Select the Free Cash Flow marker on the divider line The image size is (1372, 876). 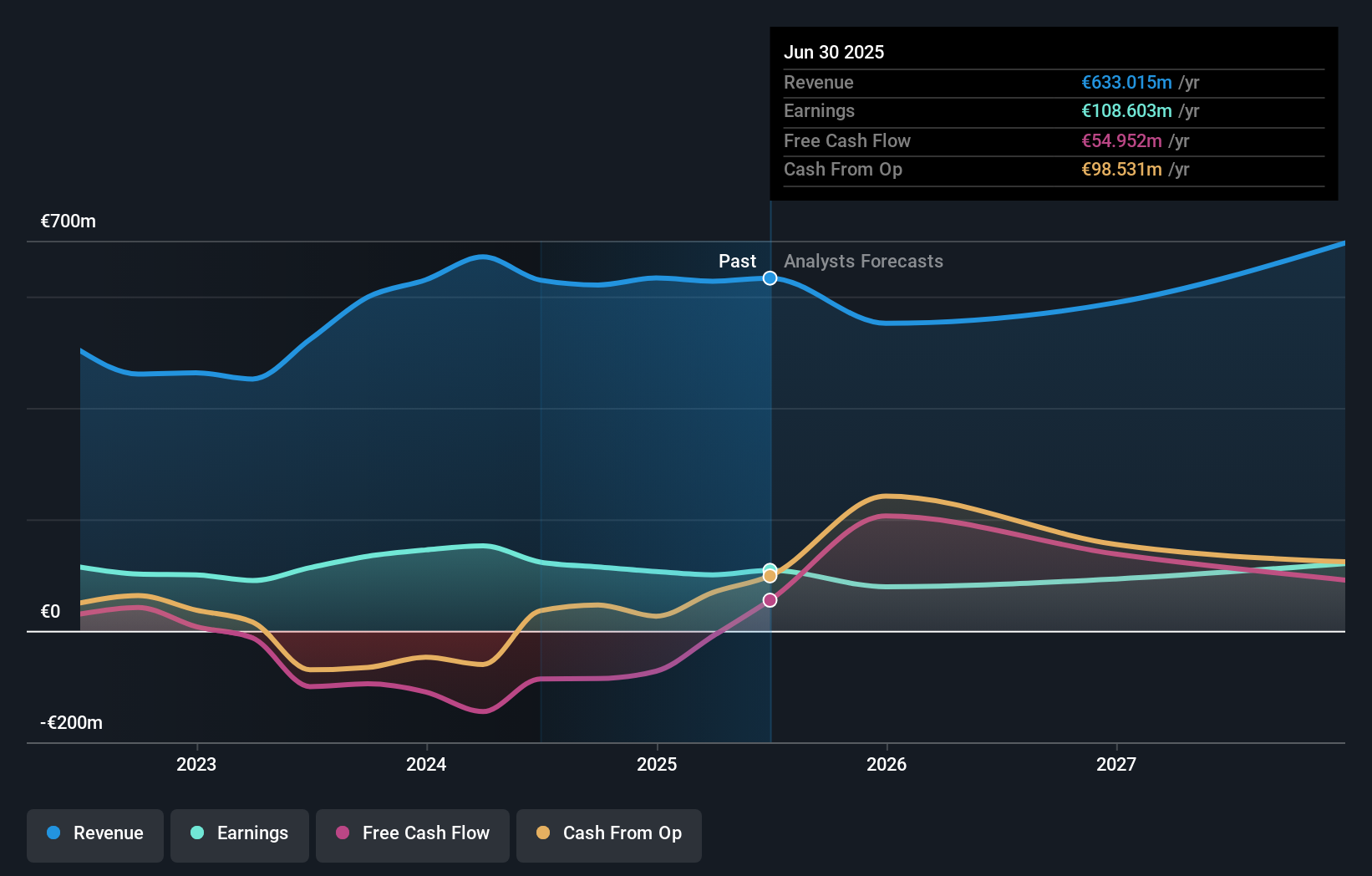[770, 598]
